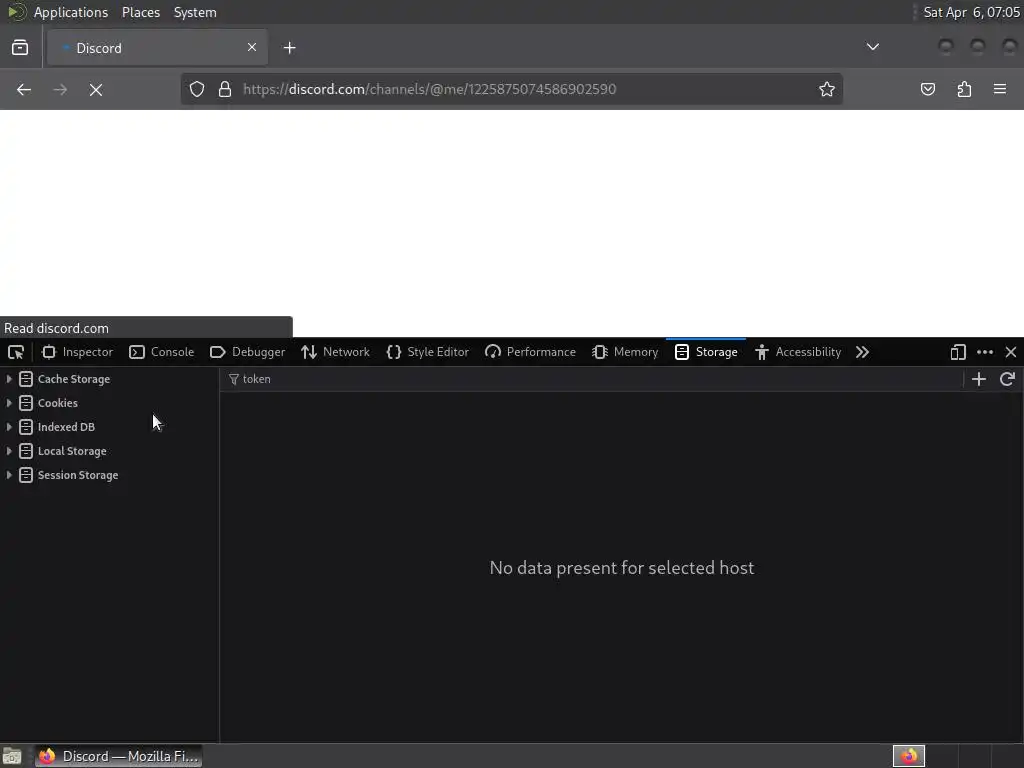The height and width of the screenshot is (768, 1024).
Task: Click the Discord Mozilla Firefox taskbar button
Action: click(118, 756)
